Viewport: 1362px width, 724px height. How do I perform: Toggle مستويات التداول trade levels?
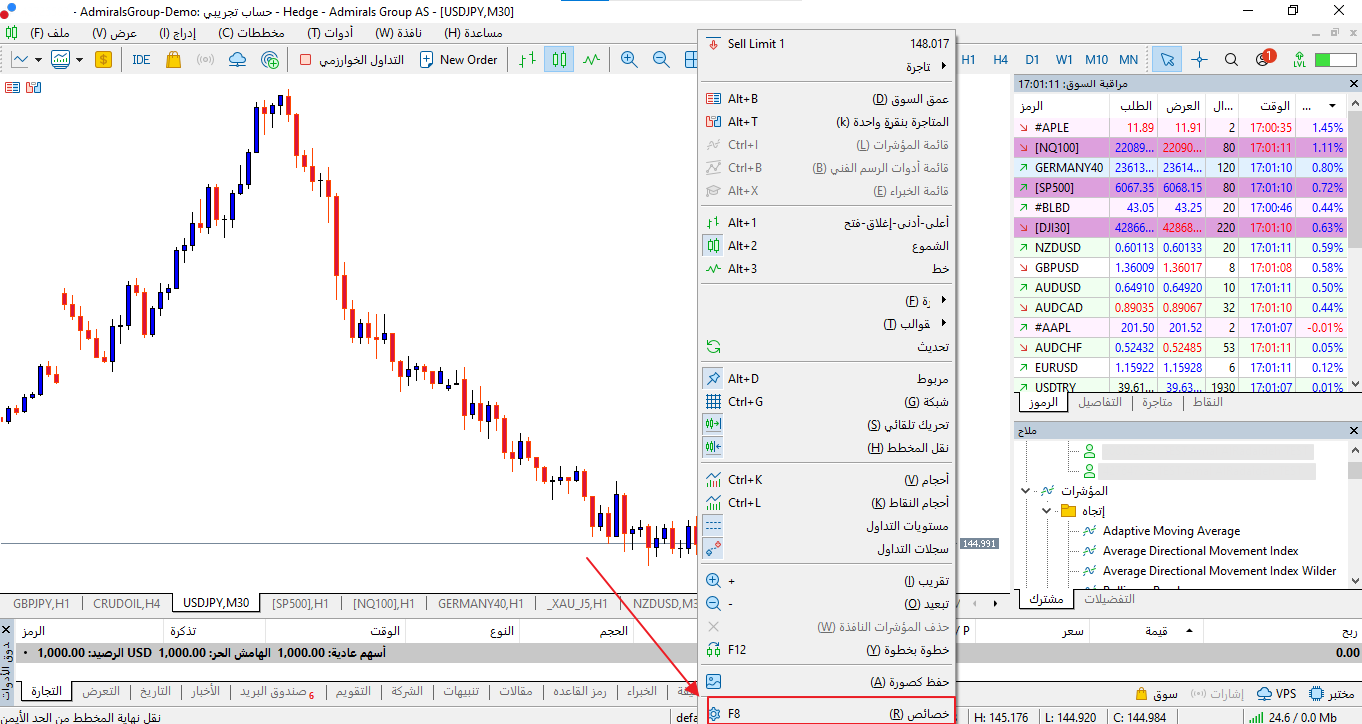click(x=828, y=526)
